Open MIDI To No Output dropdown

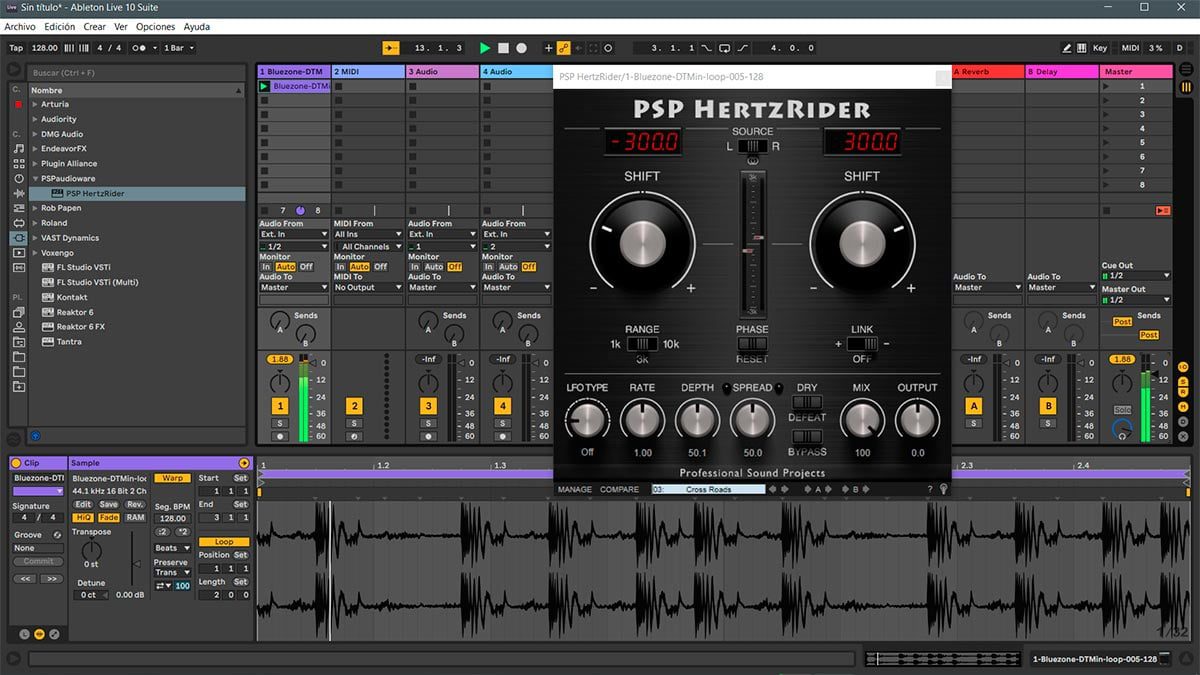(x=368, y=287)
